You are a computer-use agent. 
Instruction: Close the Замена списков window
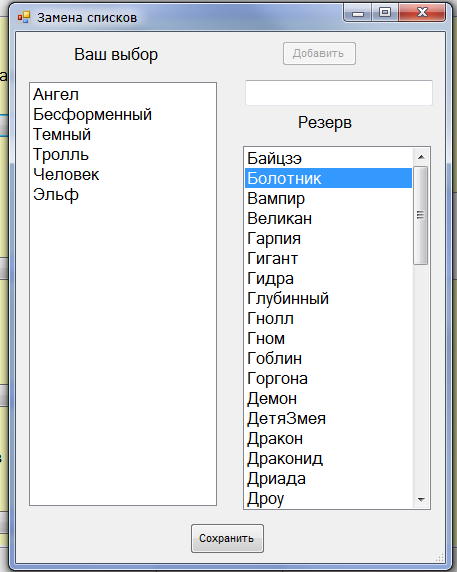[x=422, y=13]
